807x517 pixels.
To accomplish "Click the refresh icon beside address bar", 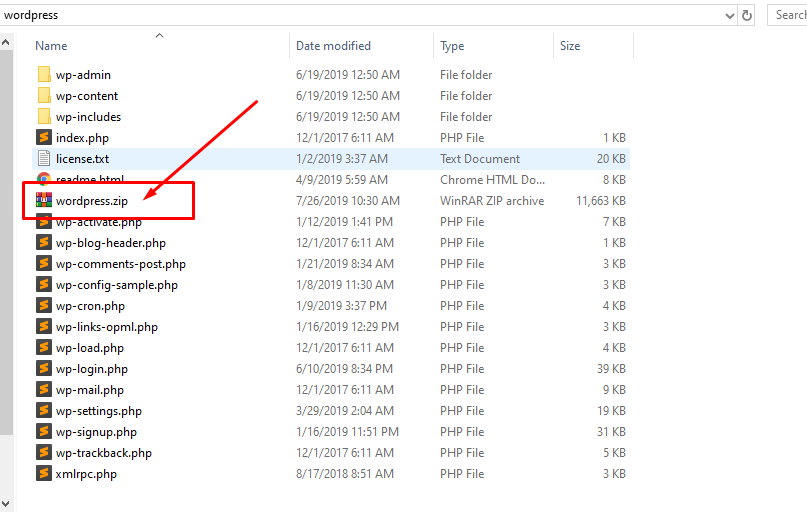I will (x=746, y=15).
